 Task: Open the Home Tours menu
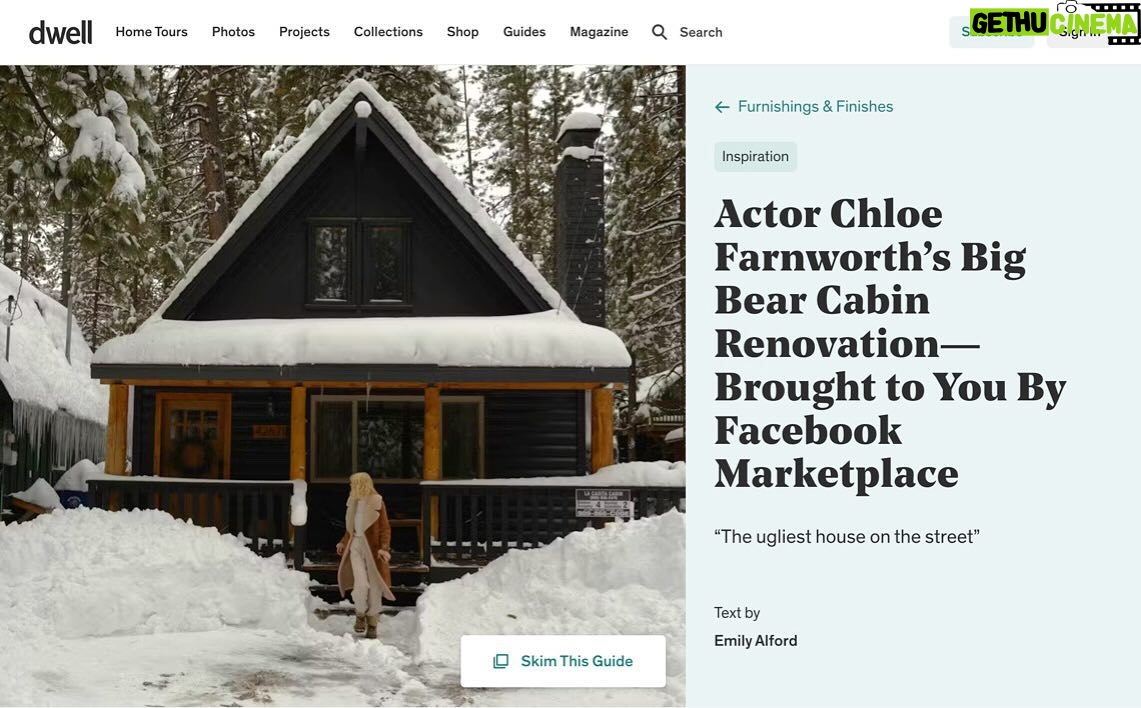click(x=151, y=32)
